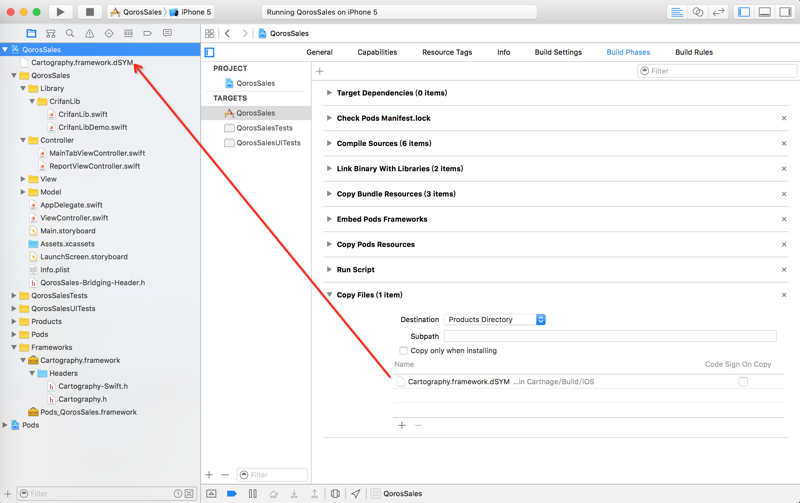
Task: Add a new build phase with plus
Action: click(x=319, y=71)
